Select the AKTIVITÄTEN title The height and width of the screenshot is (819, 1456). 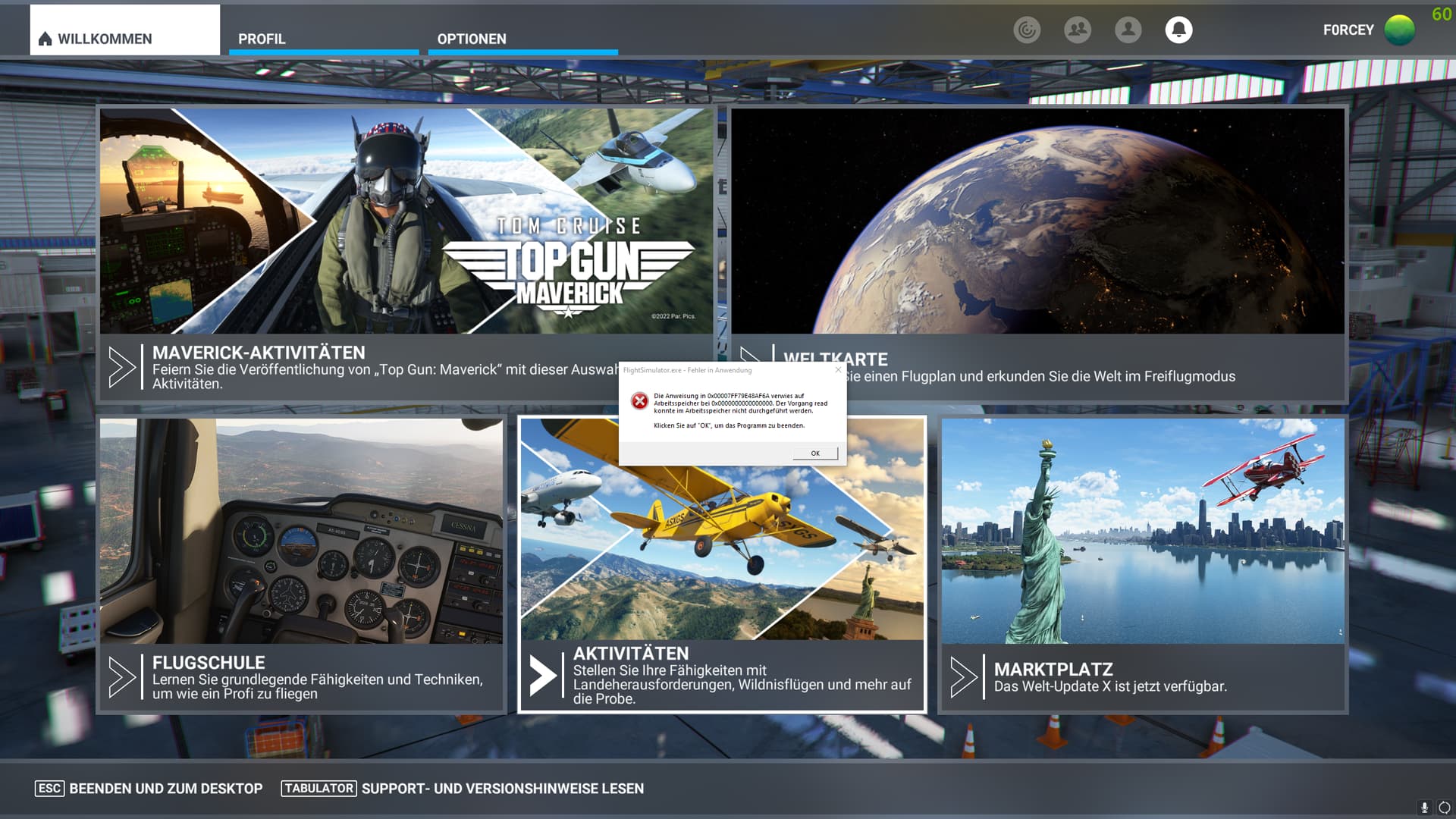(x=631, y=653)
